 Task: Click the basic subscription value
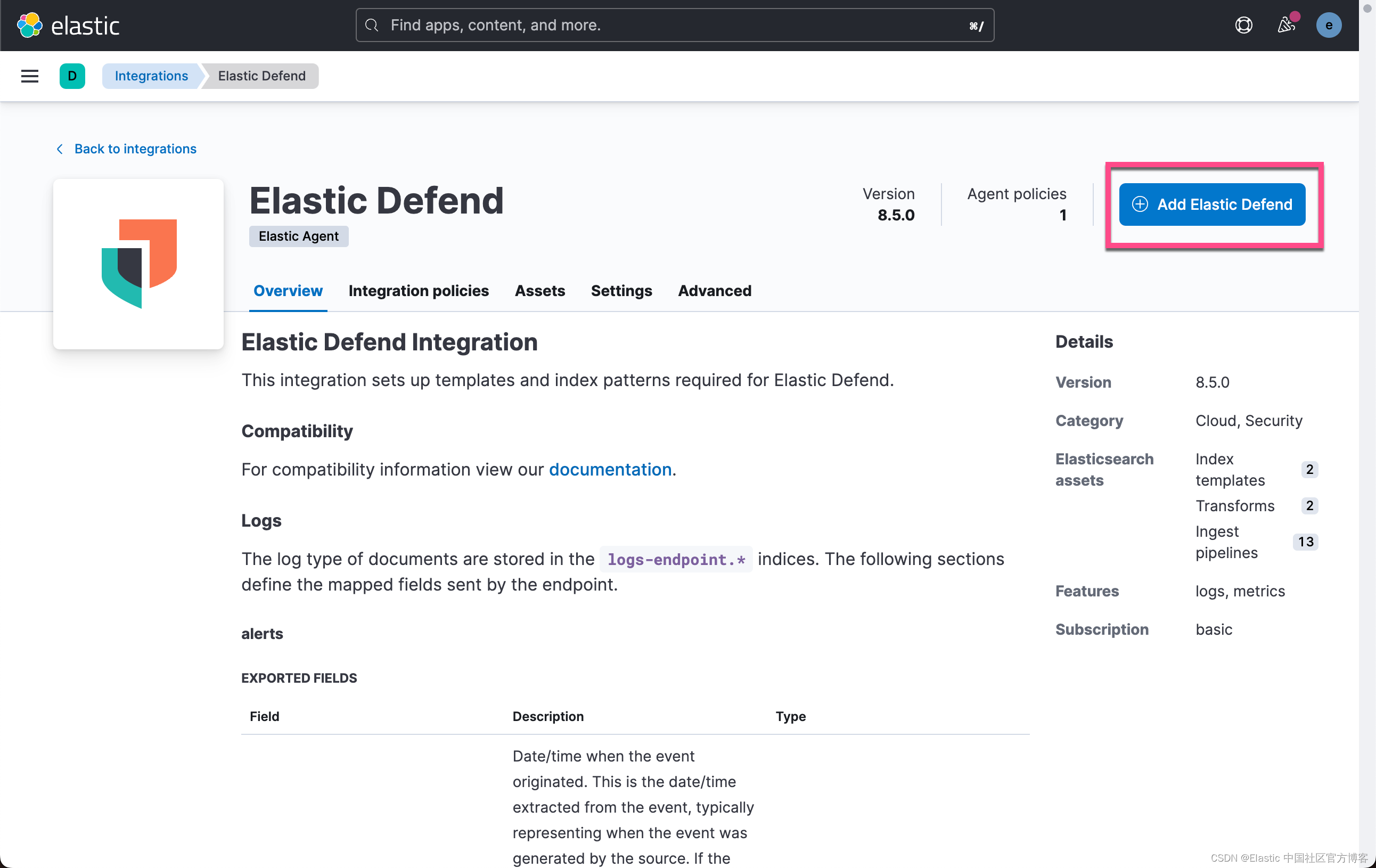point(1214,629)
